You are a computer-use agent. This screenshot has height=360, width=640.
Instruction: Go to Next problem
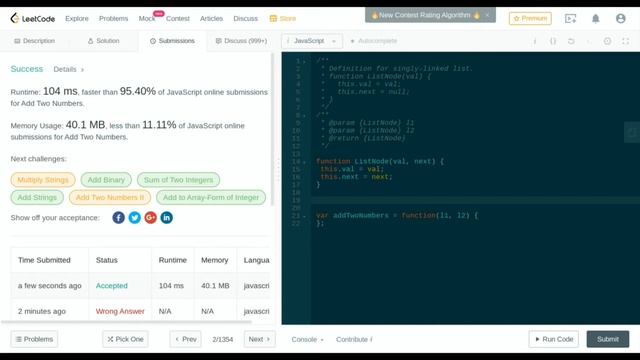click(x=260, y=339)
